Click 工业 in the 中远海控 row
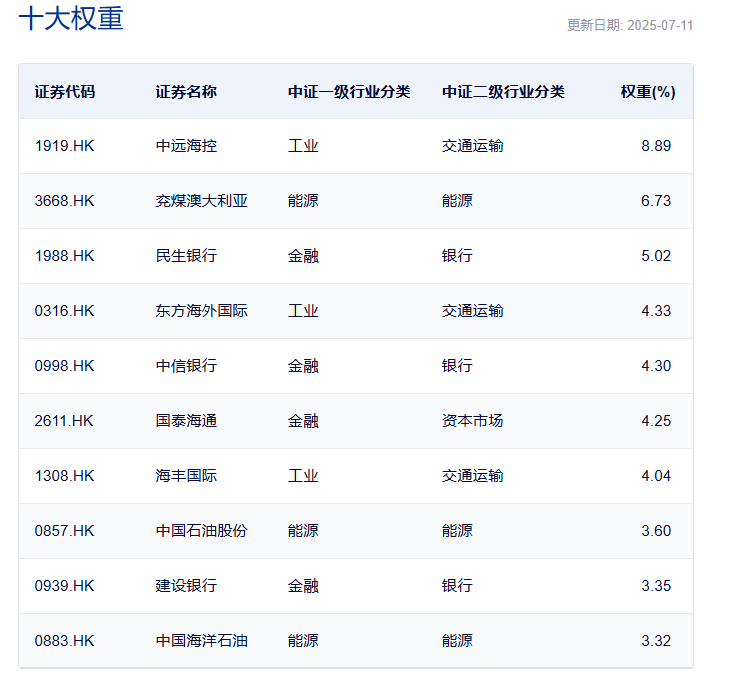 303,146
